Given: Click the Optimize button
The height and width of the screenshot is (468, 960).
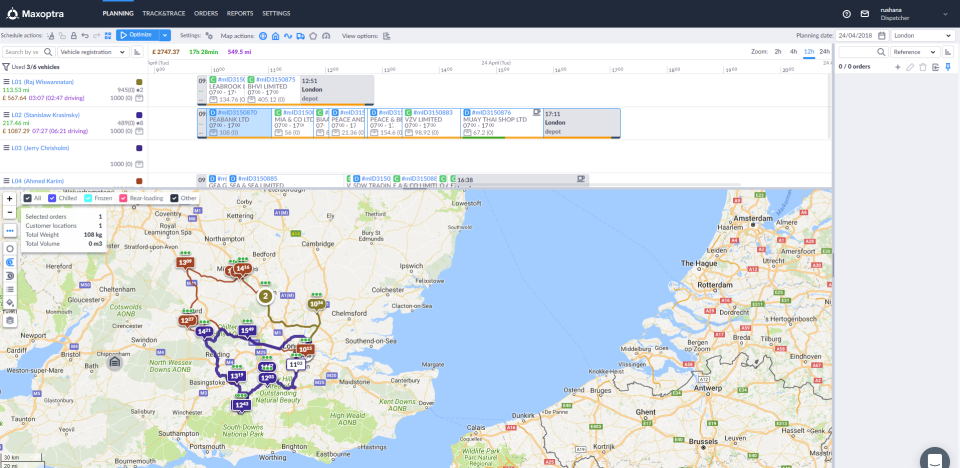Looking at the screenshot, I should (138, 36).
